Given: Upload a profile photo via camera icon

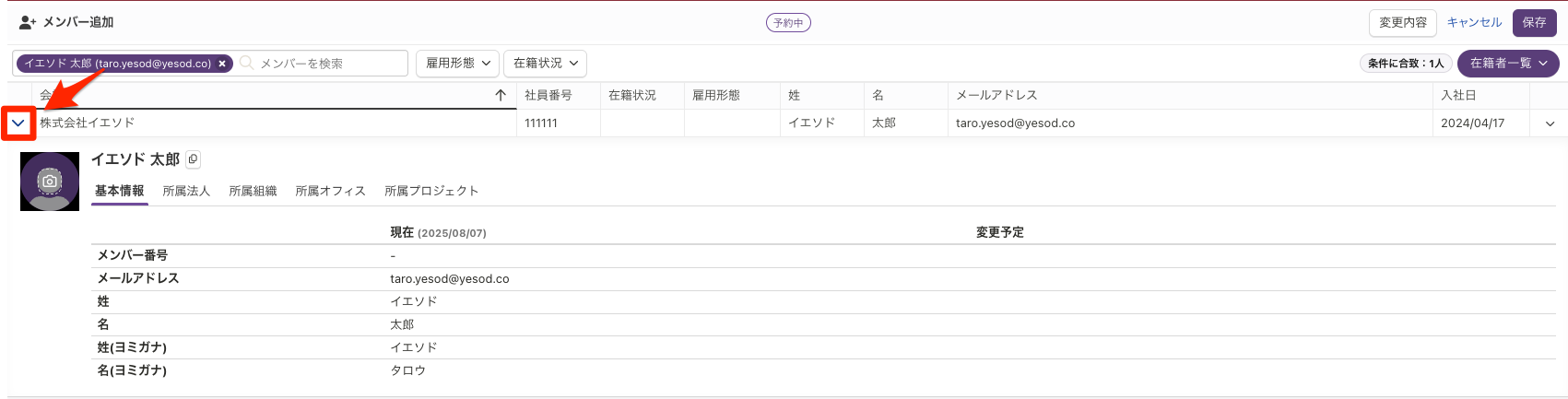Looking at the screenshot, I should coord(50,182).
